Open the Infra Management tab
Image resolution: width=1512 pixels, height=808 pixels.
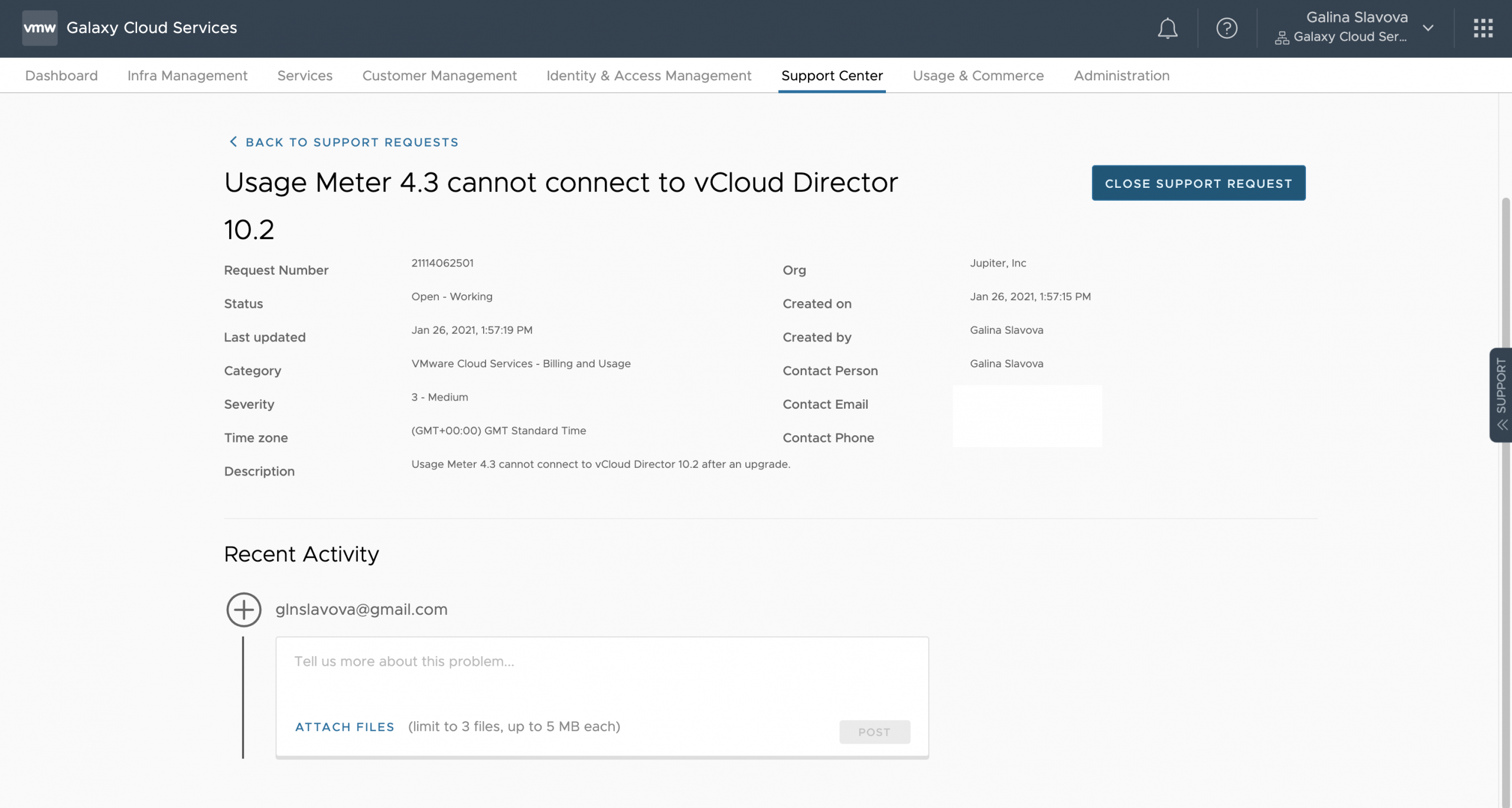point(187,76)
